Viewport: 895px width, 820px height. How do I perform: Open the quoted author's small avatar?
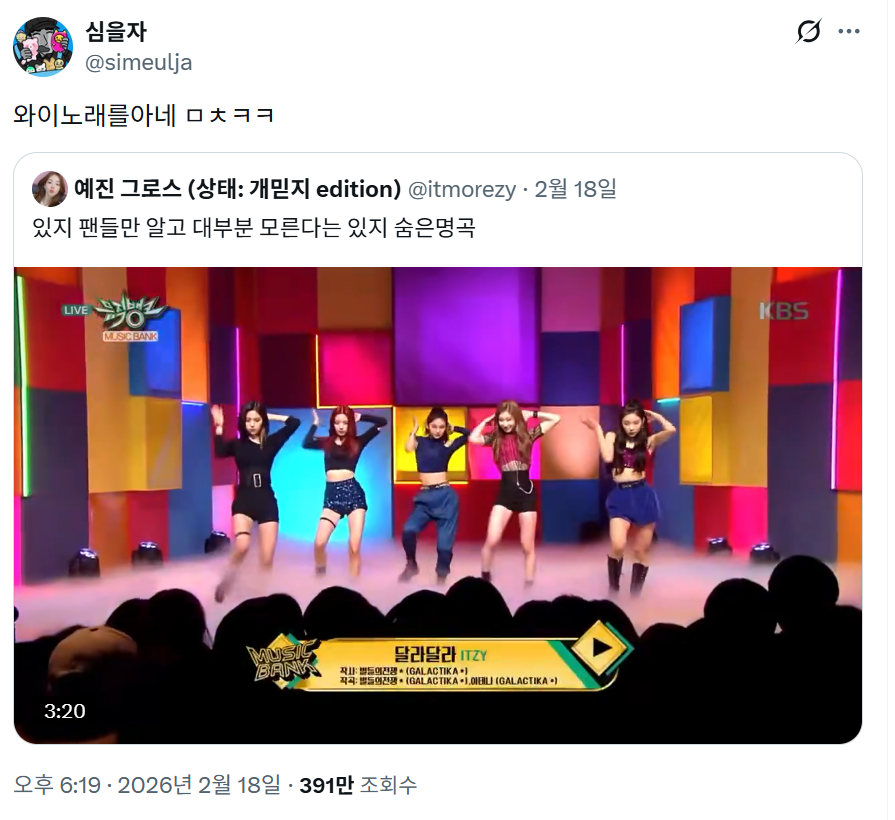50,189
